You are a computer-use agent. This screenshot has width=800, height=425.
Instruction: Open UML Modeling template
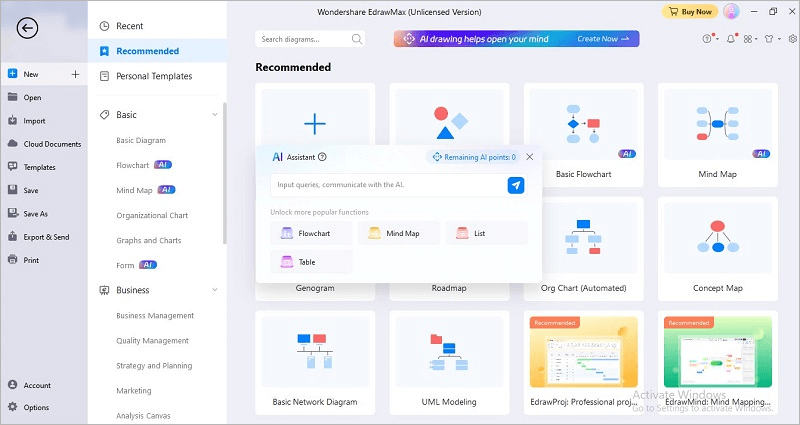pyautogui.click(x=449, y=363)
